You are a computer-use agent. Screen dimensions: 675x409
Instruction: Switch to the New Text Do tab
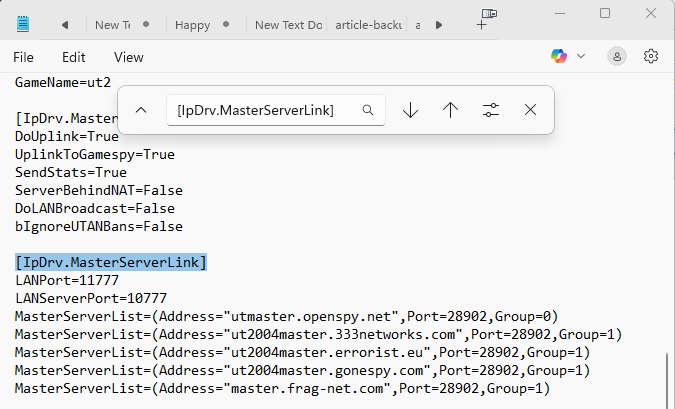[288, 25]
